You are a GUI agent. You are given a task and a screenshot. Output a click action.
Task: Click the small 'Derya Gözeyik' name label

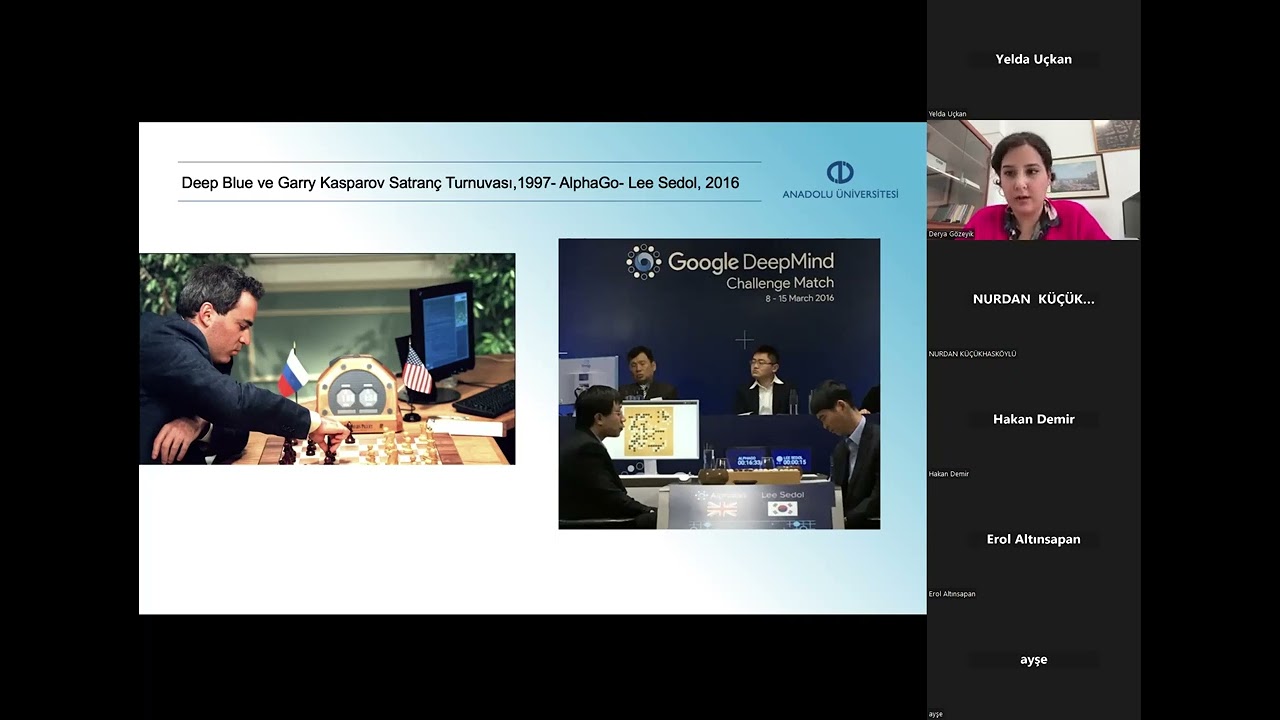(951, 234)
